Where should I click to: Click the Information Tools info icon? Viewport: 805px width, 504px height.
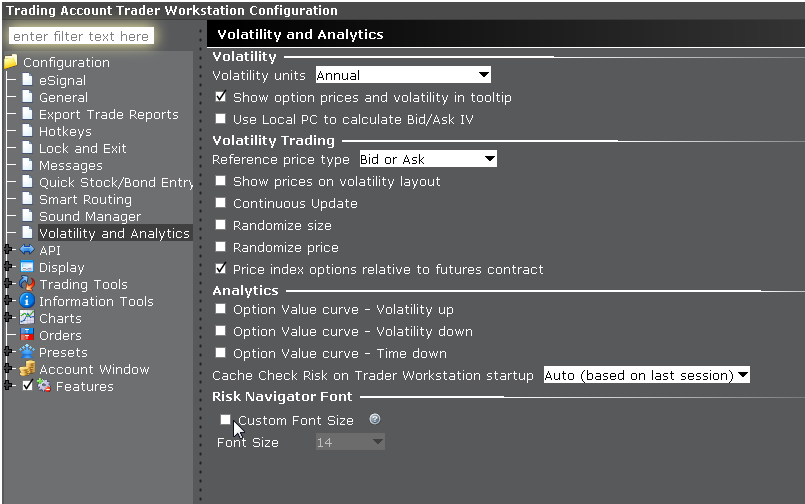point(27,301)
